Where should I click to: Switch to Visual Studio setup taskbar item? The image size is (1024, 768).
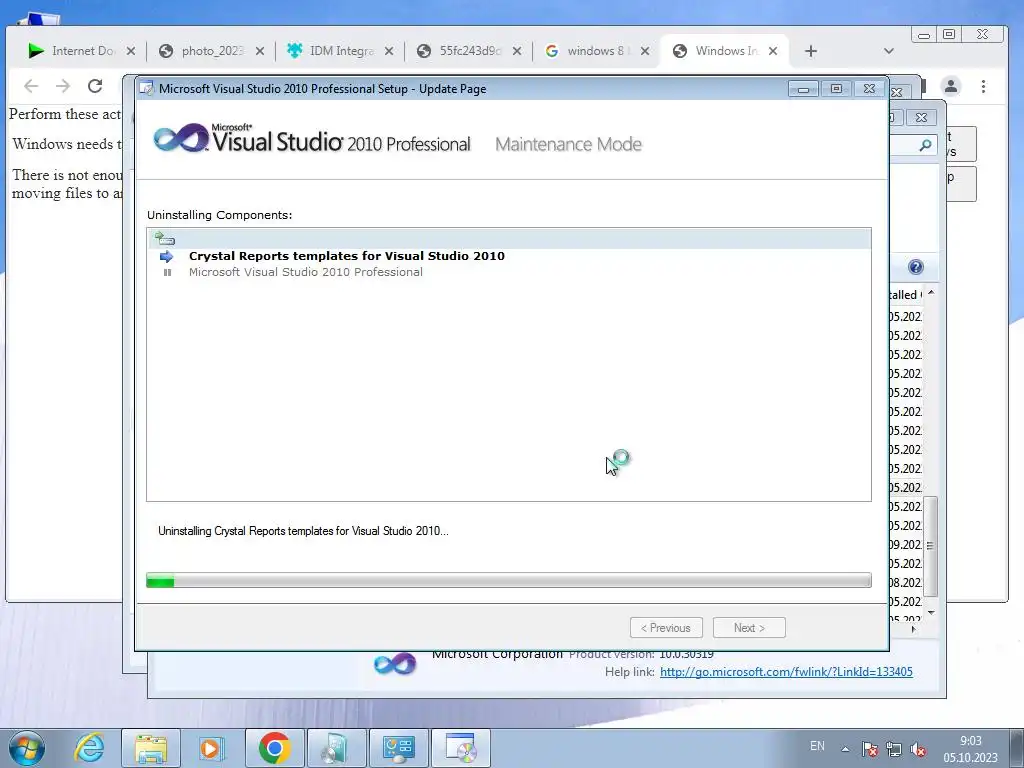461,748
